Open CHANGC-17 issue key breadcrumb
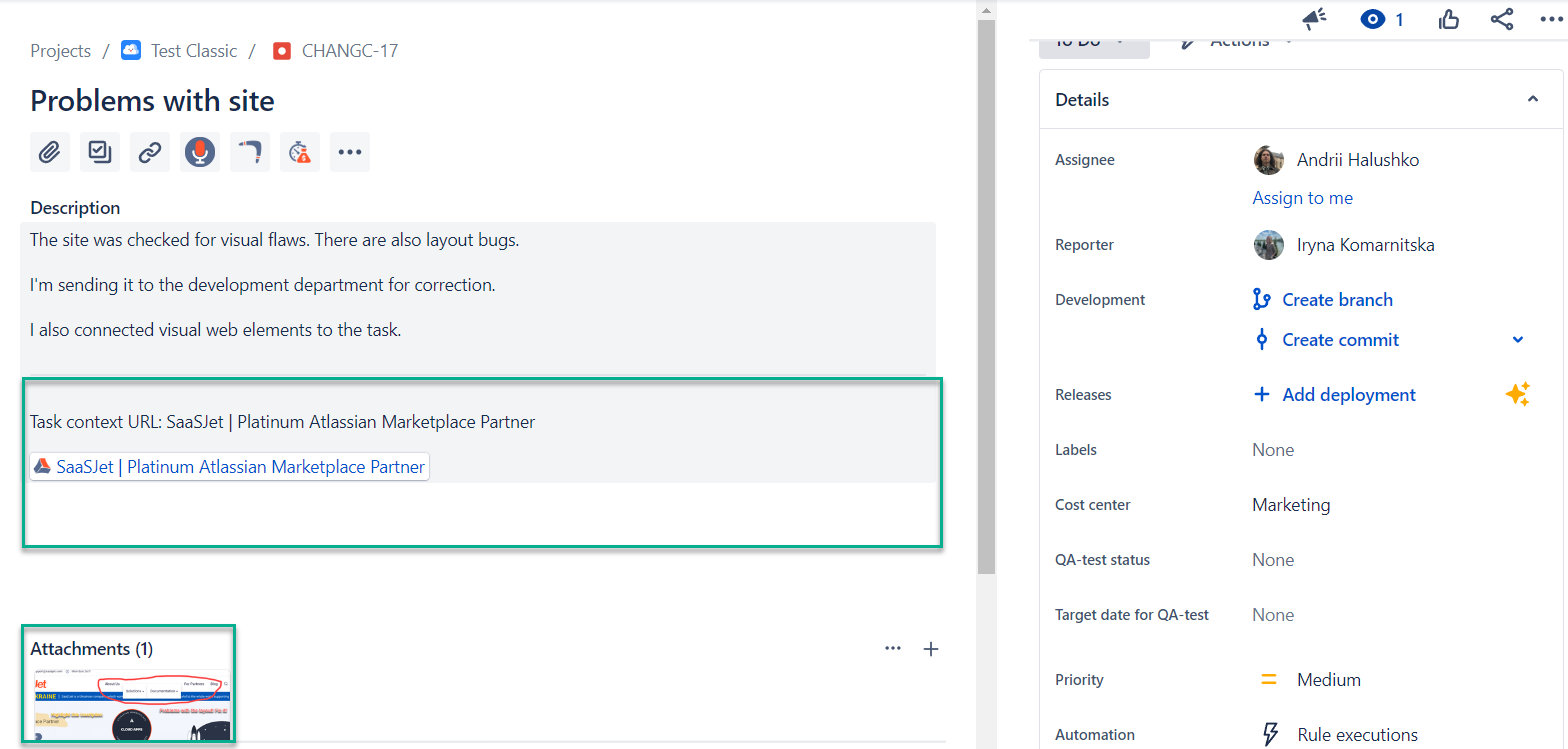Viewport: 1568px width, 749px height. pos(350,51)
